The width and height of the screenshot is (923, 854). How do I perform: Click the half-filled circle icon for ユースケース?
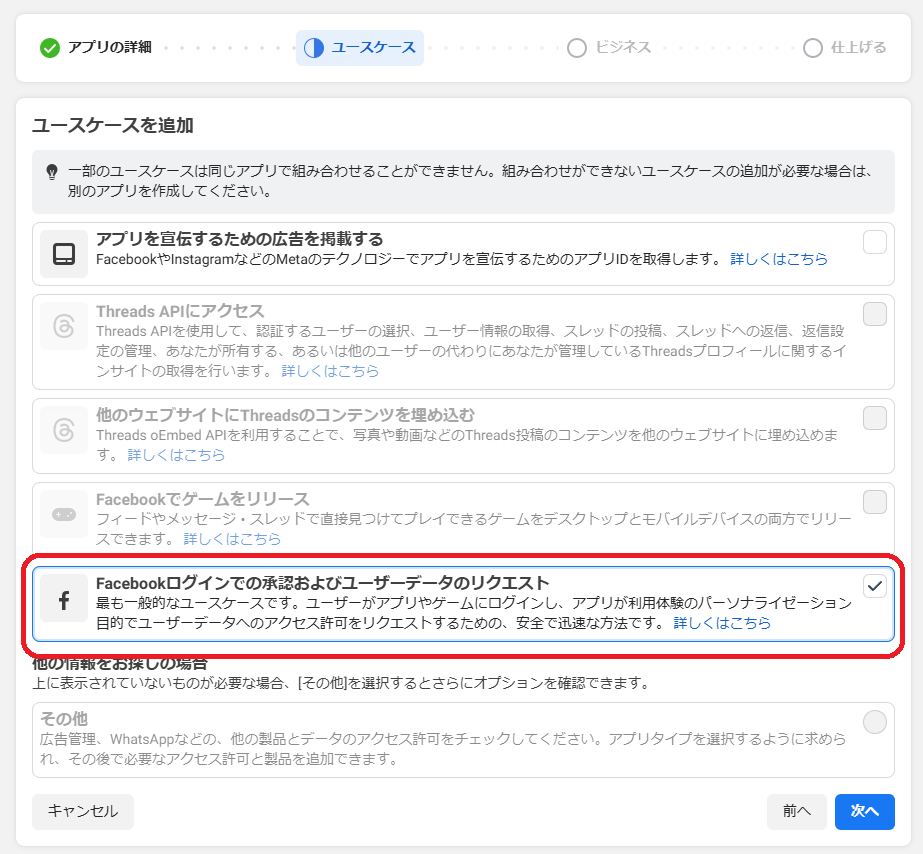[314, 48]
